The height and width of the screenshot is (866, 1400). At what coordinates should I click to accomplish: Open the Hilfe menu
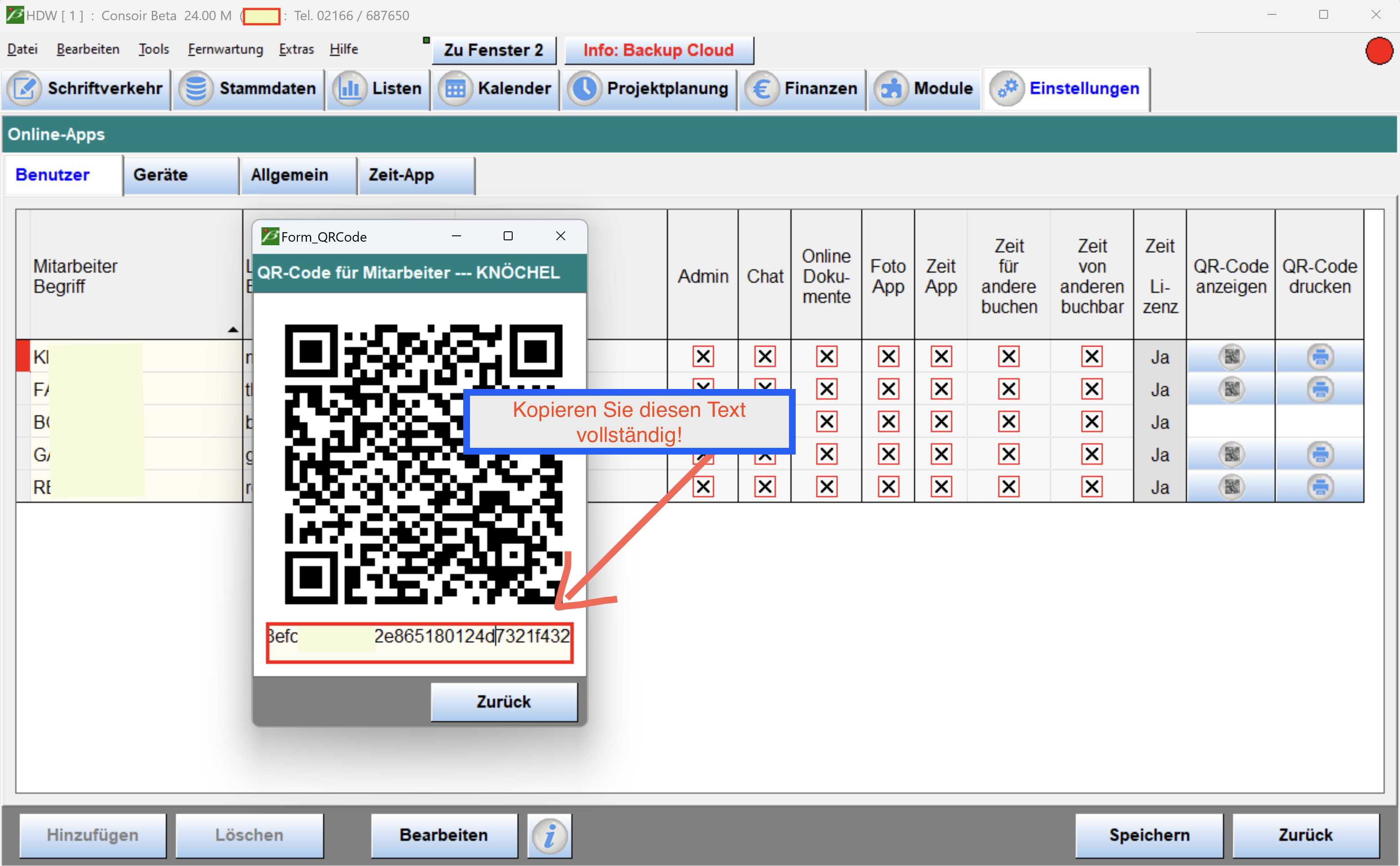[x=344, y=49]
